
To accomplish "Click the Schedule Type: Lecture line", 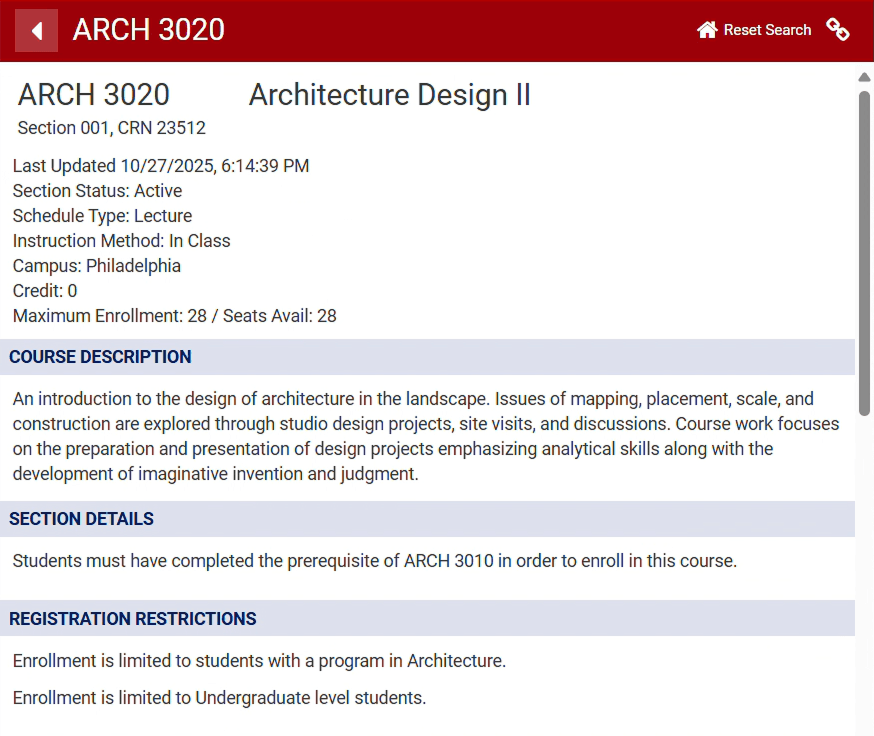I will pos(103,216).
